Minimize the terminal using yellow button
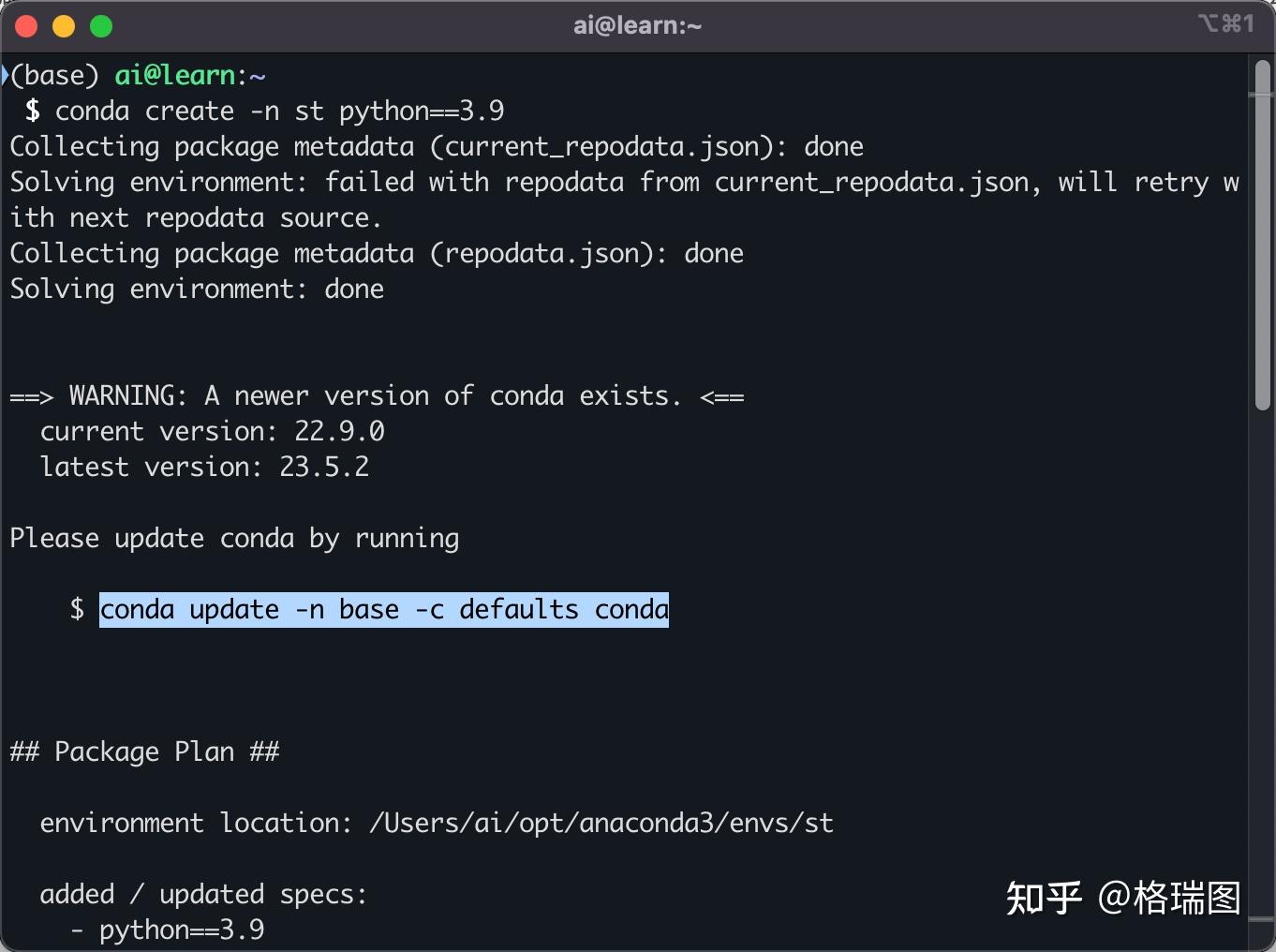 click(64, 26)
